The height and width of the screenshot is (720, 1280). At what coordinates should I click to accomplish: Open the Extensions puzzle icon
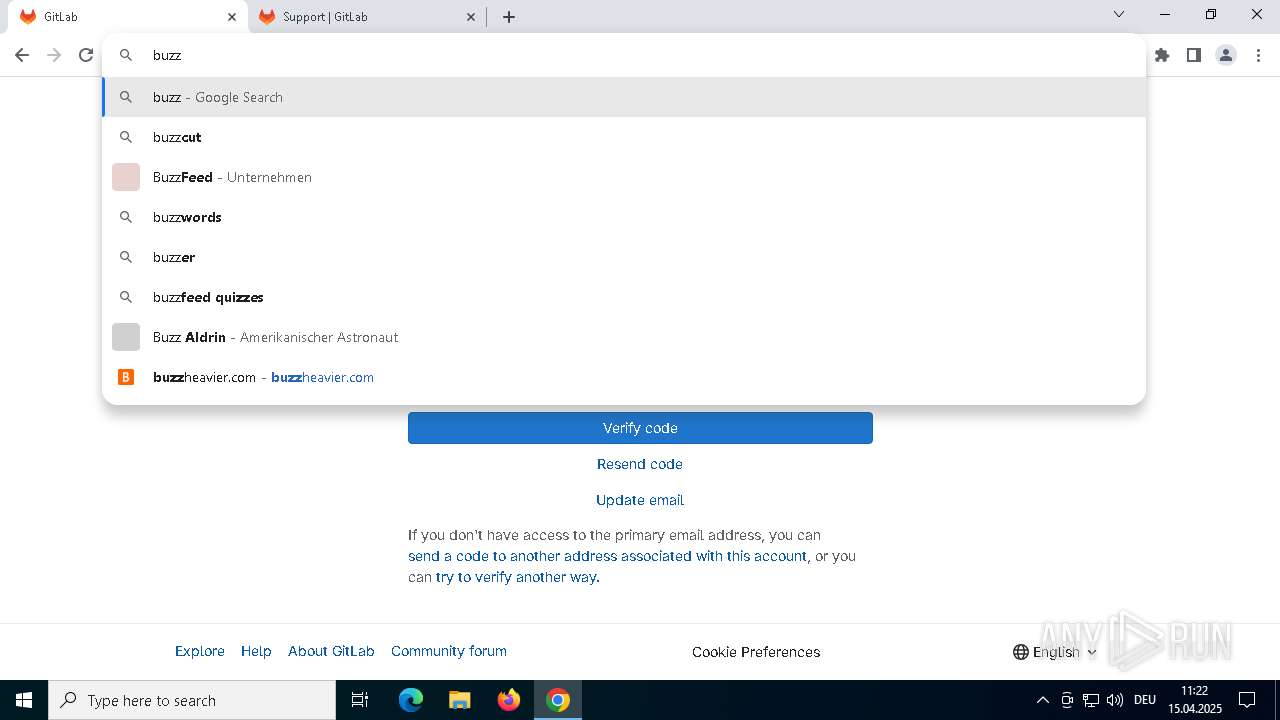(1162, 55)
